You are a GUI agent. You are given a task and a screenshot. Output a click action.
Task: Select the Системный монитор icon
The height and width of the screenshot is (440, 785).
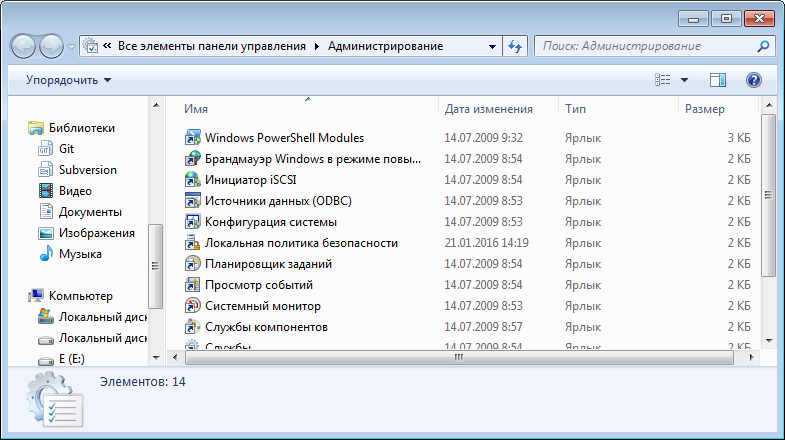[x=192, y=306]
